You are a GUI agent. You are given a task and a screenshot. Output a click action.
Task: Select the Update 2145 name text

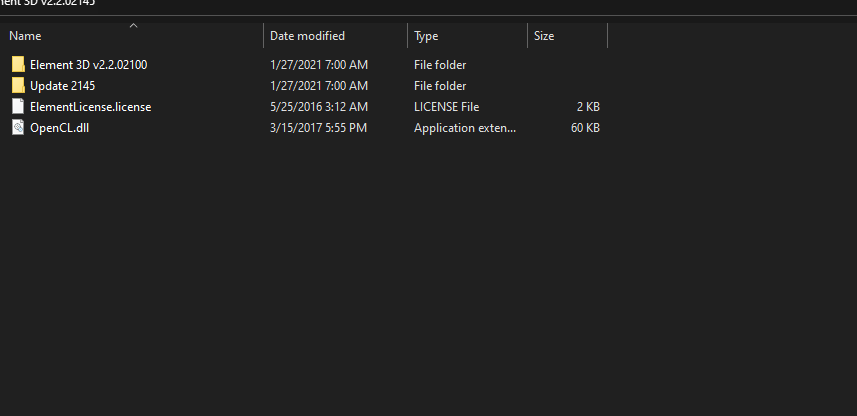point(62,86)
